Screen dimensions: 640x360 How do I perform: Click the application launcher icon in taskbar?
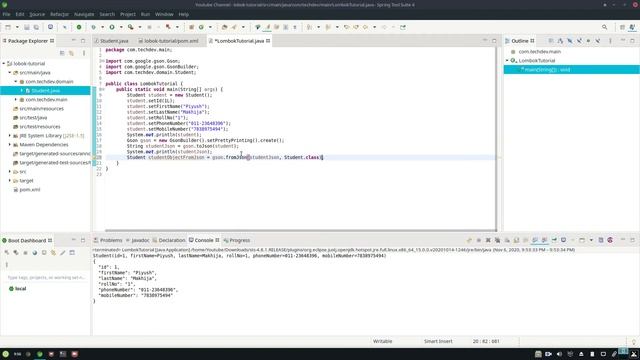coord(5,354)
